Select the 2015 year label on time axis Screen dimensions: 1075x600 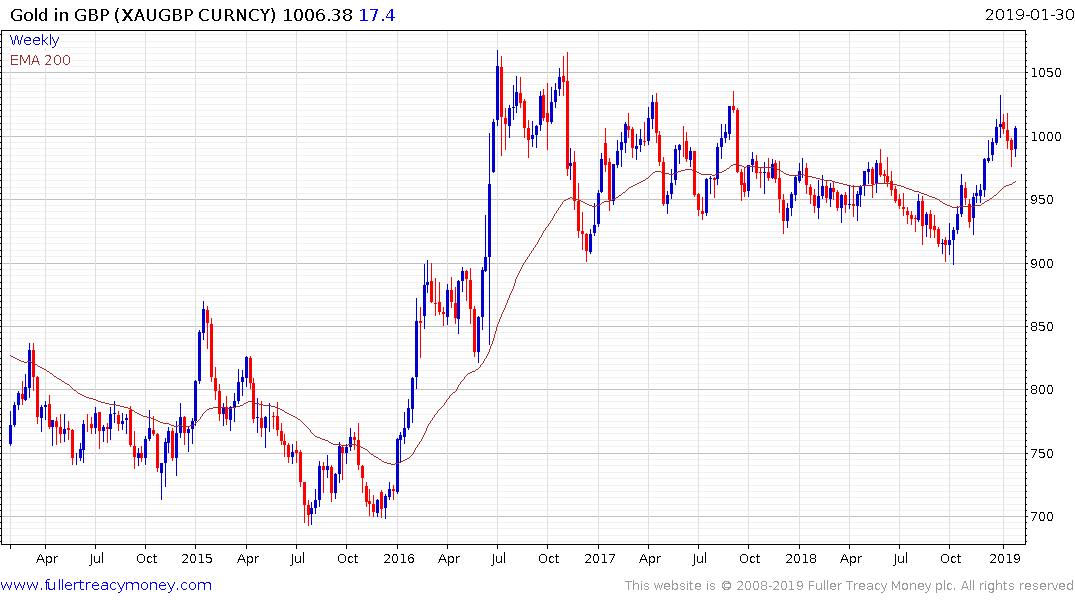click(197, 558)
